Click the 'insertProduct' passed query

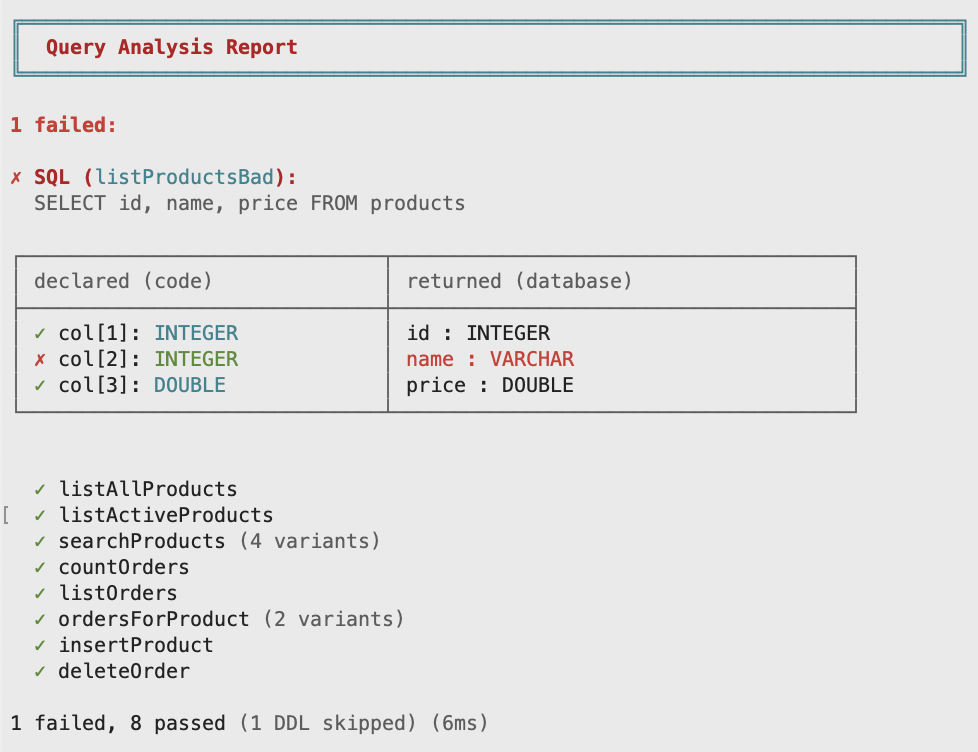[x=136, y=645]
